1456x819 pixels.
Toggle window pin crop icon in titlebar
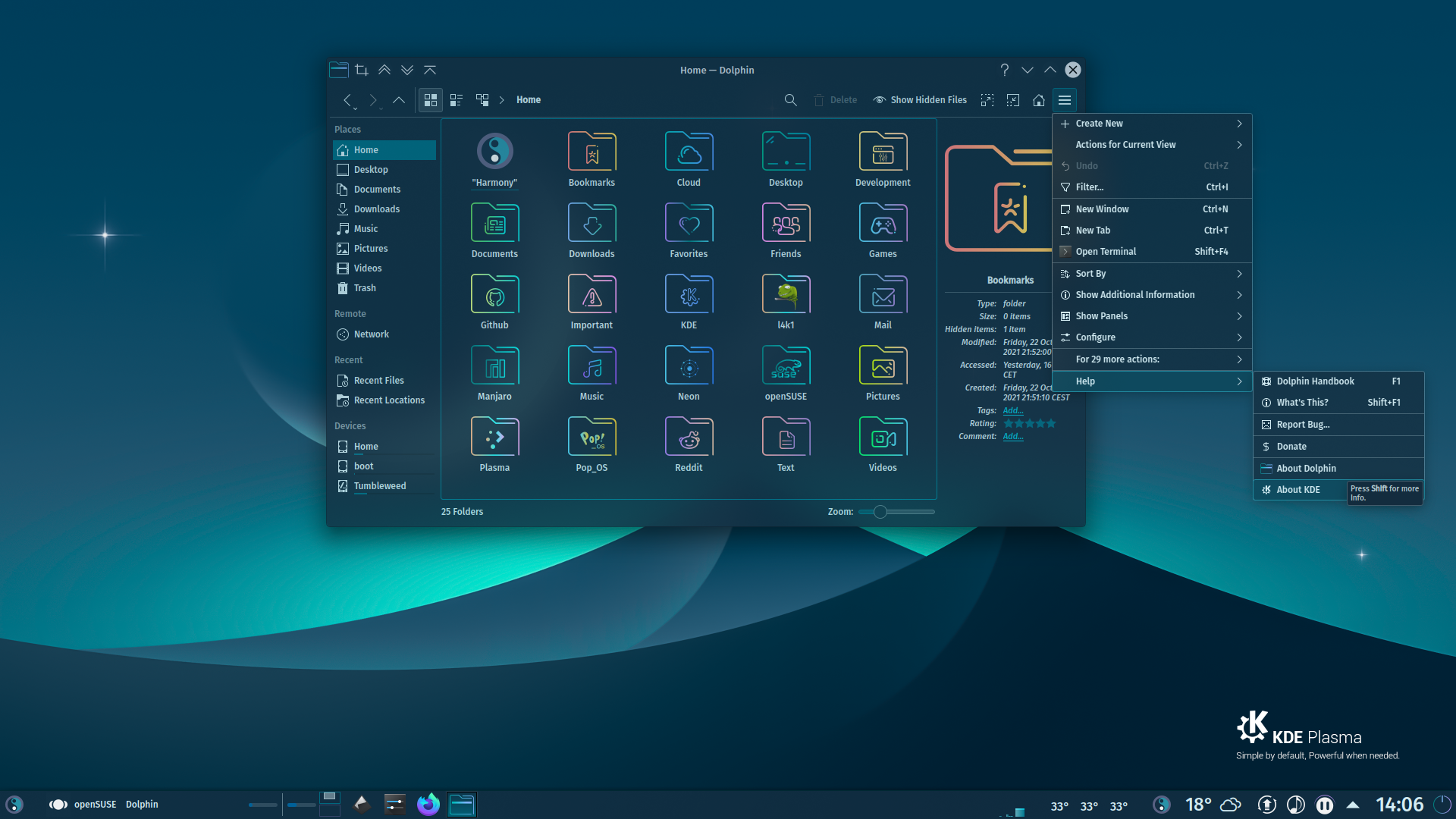[362, 70]
